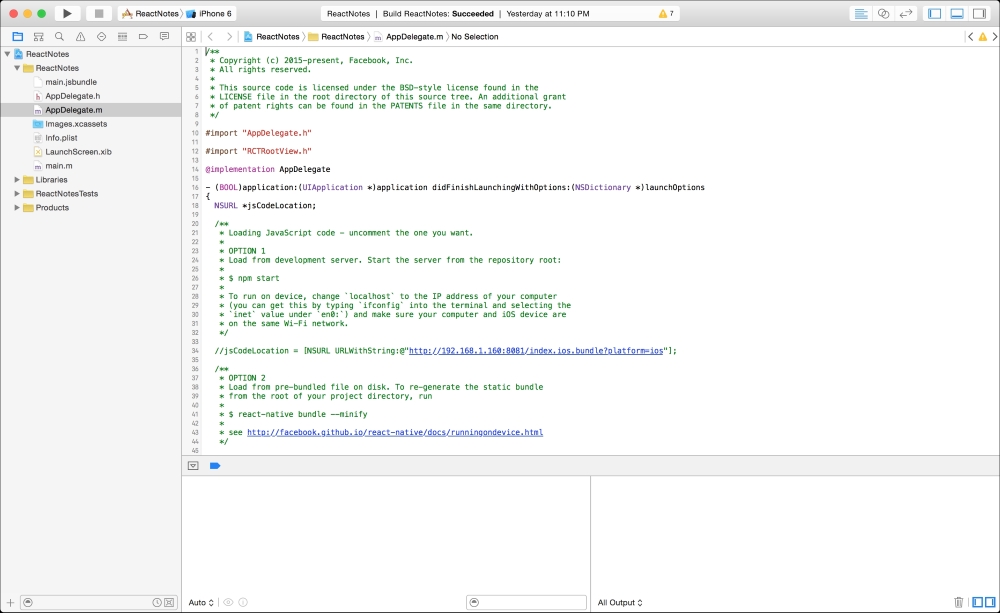1000x613 pixels.
Task: Open the Find navigator search icon
Action: (59, 37)
